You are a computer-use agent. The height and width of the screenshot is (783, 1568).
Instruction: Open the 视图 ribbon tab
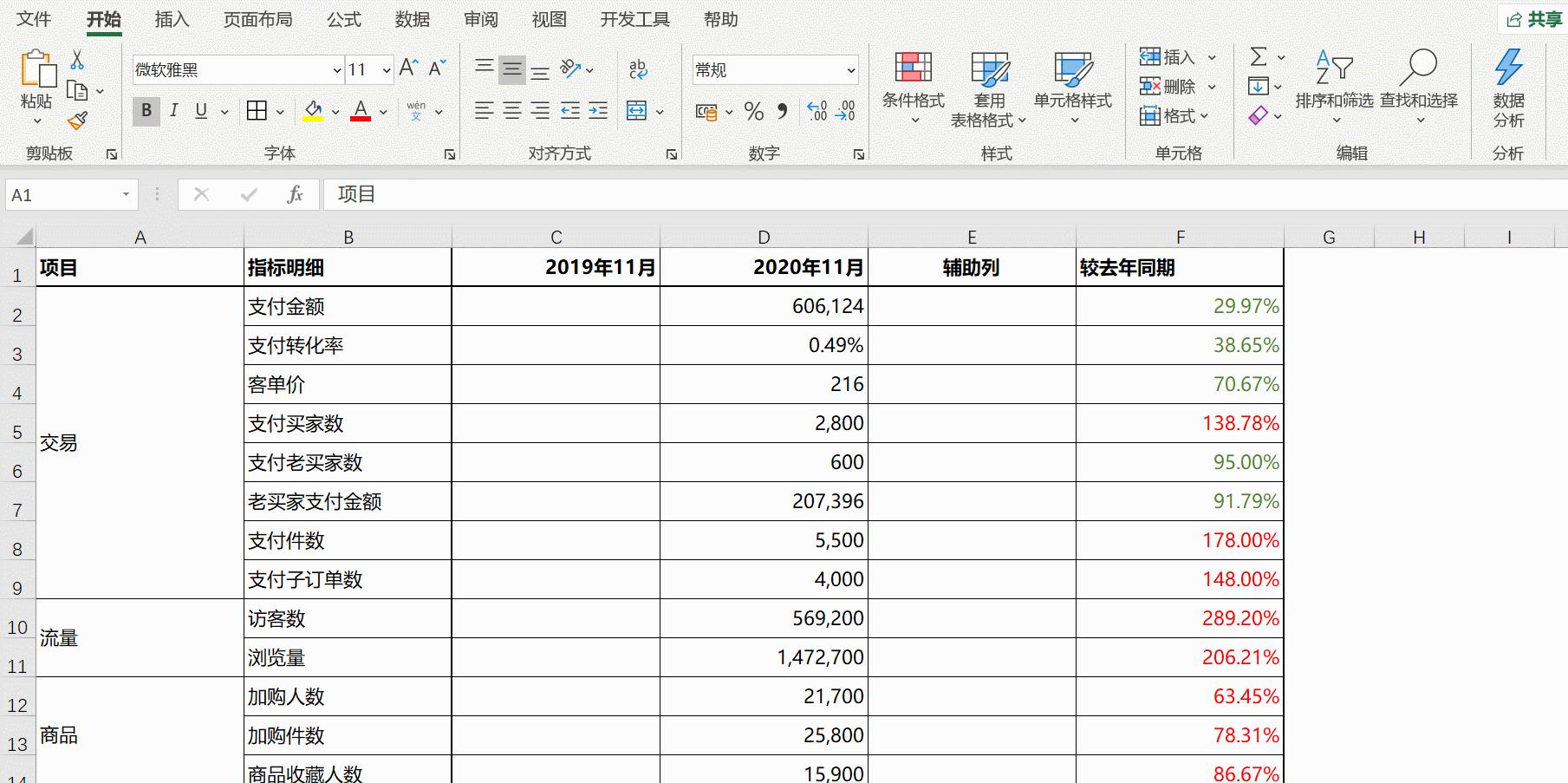(548, 19)
